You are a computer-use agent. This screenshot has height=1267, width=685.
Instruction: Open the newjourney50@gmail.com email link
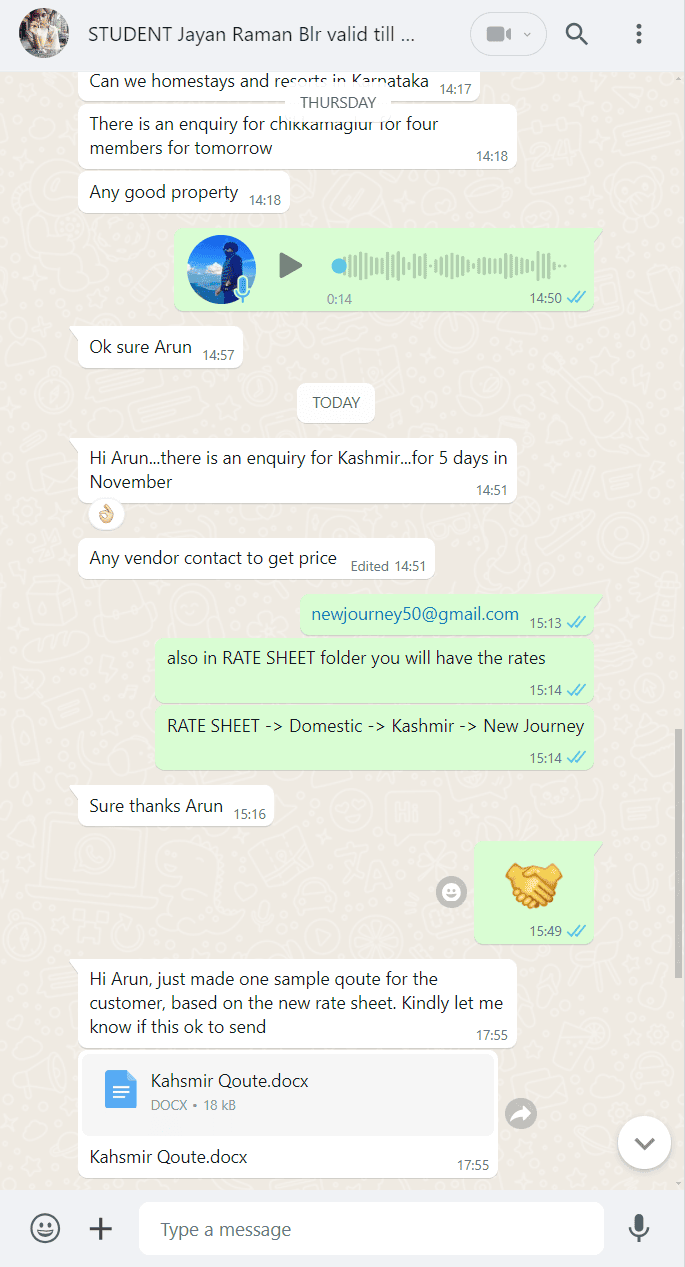point(415,614)
